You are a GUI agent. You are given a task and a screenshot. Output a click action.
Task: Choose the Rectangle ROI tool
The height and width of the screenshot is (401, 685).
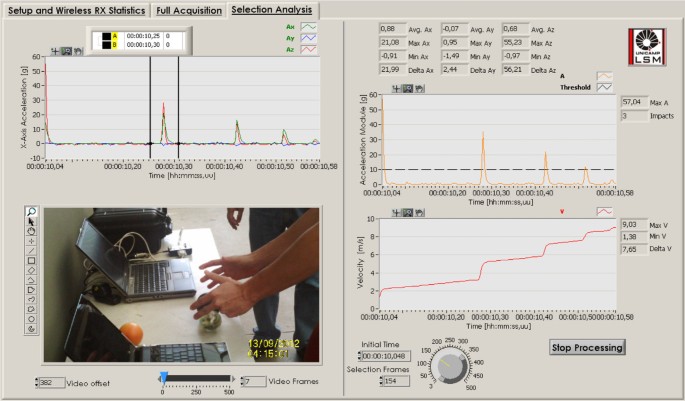pos(31,261)
